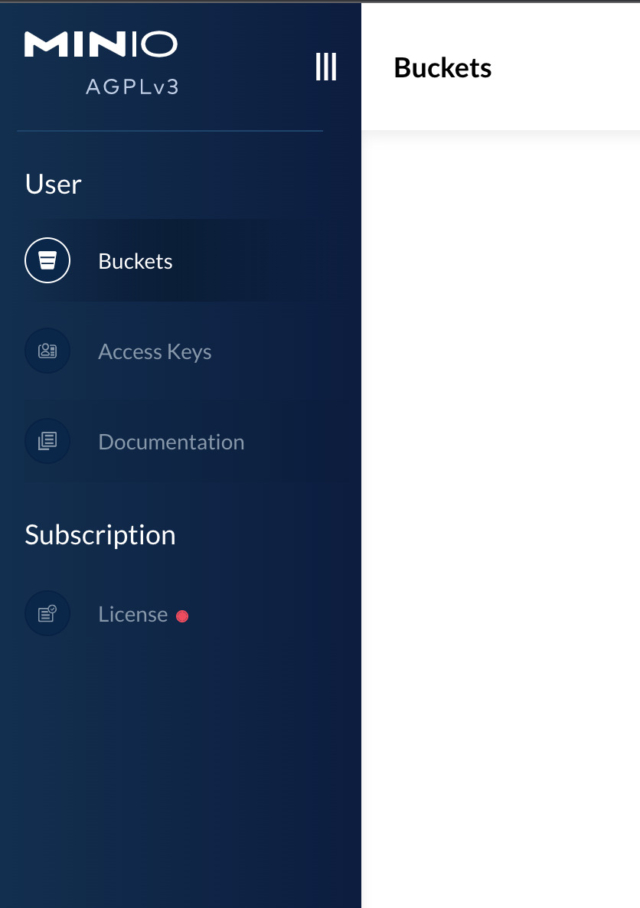The image size is (640, 908).
Task: Click the empty main content area
Action: (x=500, y=500)
